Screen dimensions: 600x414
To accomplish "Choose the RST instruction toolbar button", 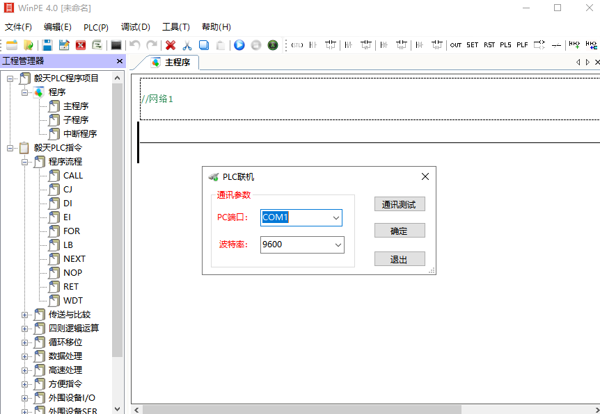I will coord(489,45).
